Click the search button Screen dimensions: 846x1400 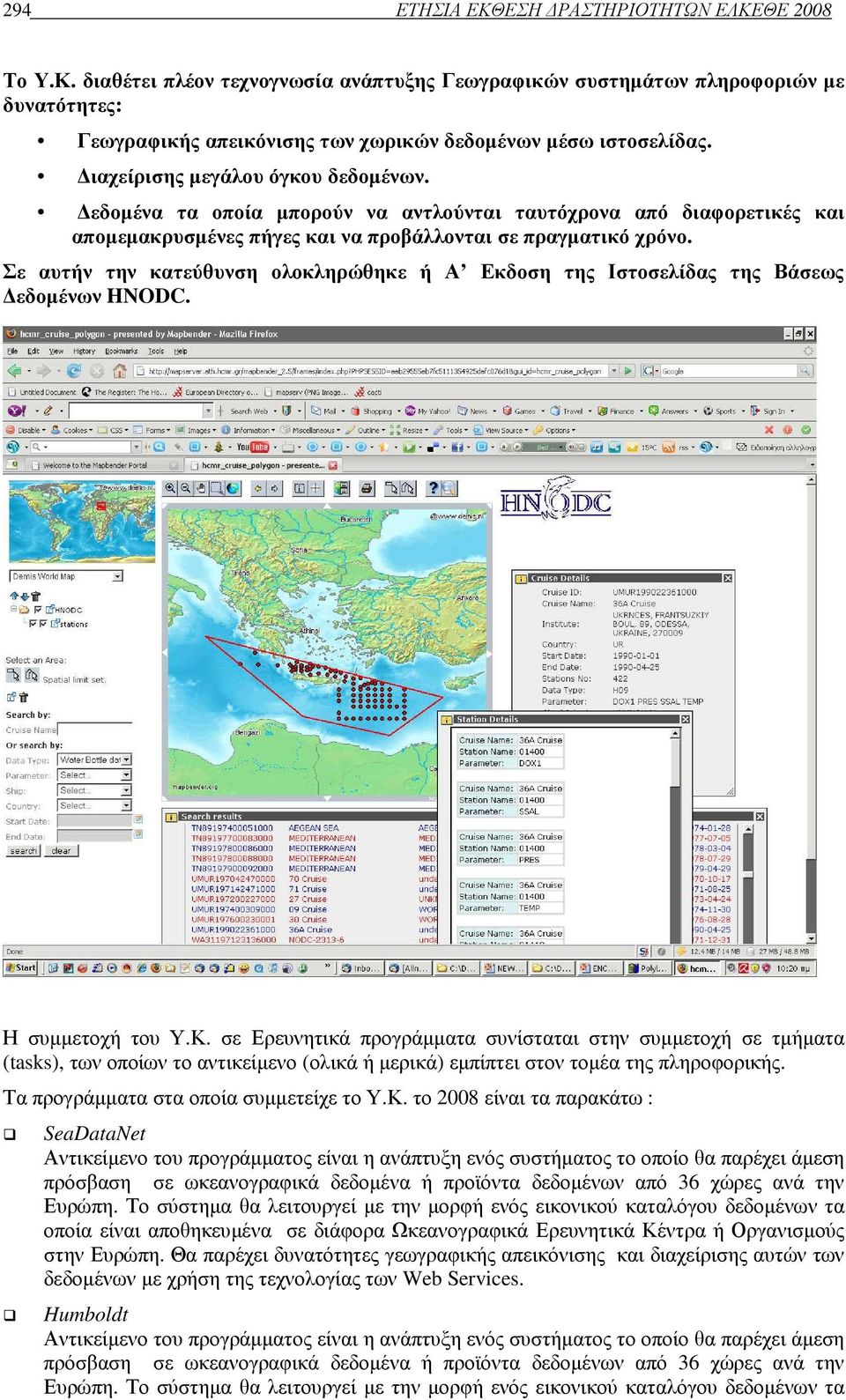pyautogui.click(x=24, y=851)
